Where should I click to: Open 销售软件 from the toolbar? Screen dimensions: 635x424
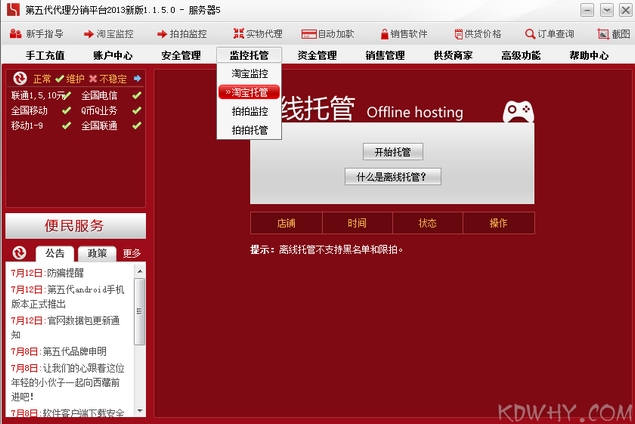coord(382,33)
